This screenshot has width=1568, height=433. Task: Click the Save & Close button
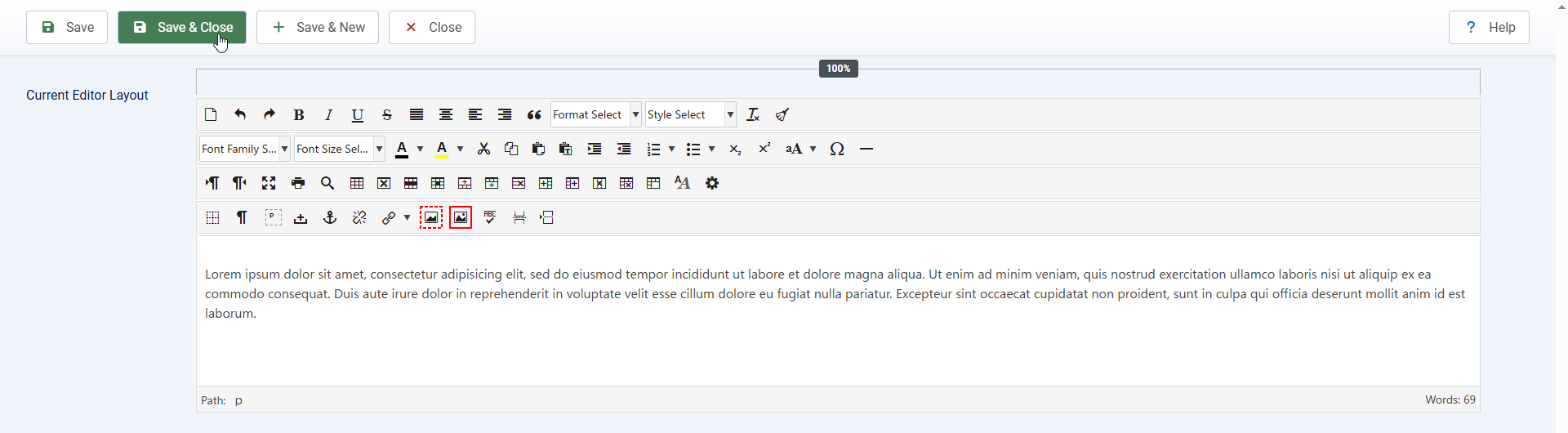tap(182, 28)
